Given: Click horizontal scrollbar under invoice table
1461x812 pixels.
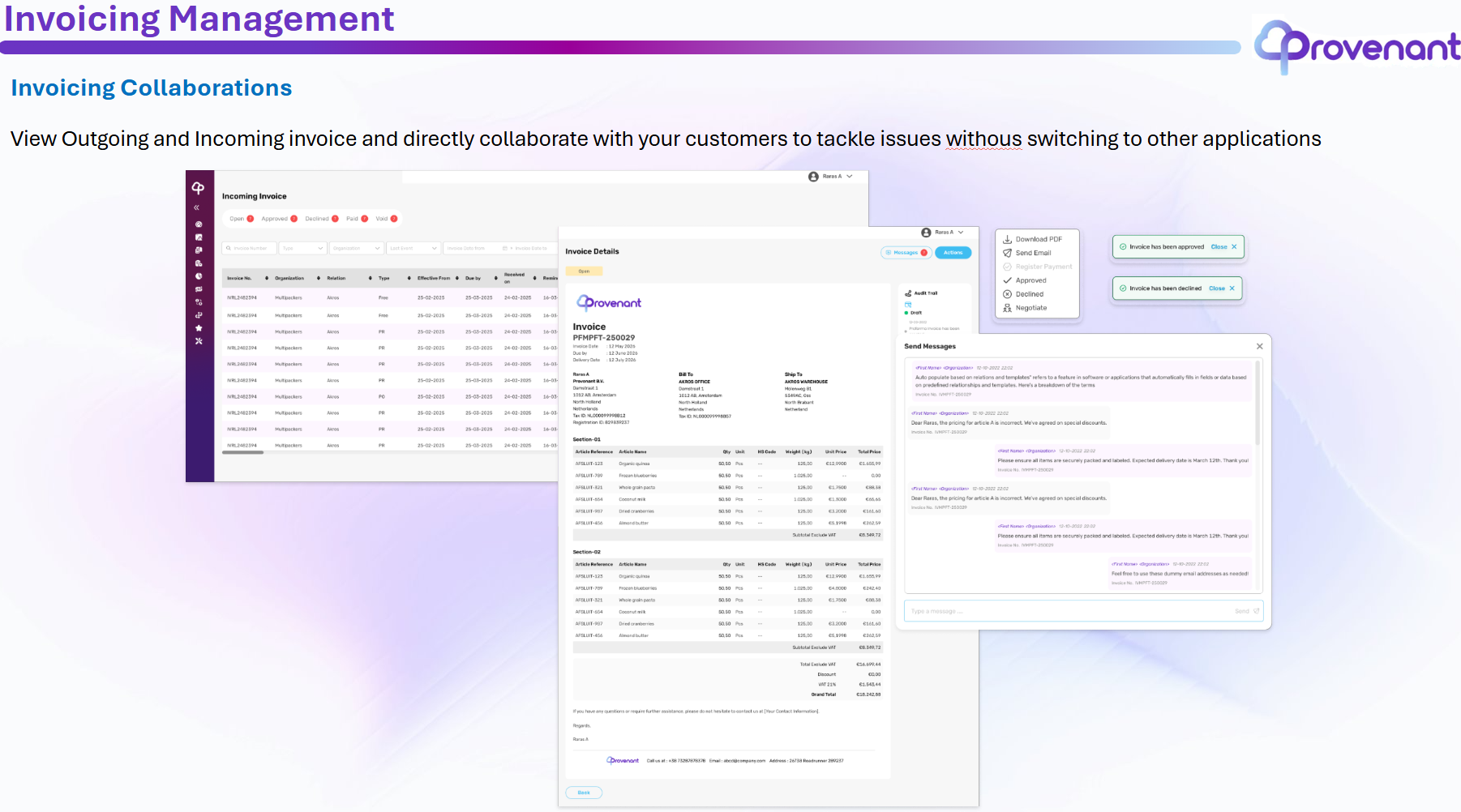Looking at the screenshot, I should (242, 452).
